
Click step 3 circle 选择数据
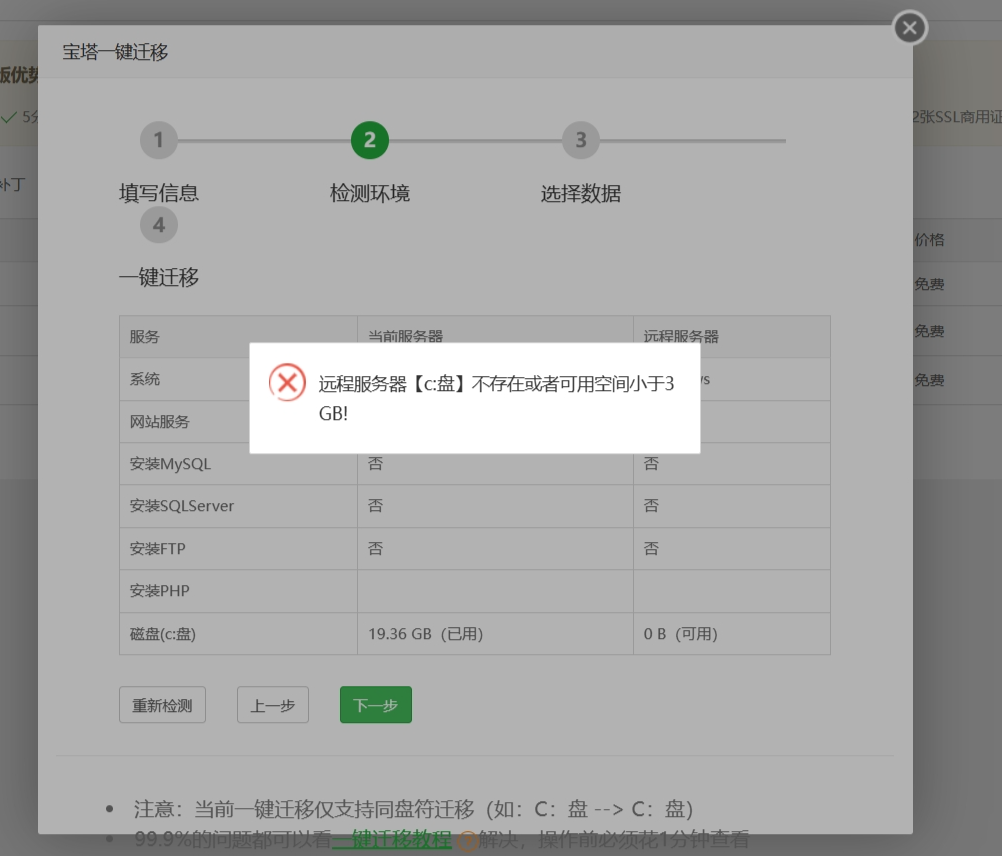click(580, 140)
